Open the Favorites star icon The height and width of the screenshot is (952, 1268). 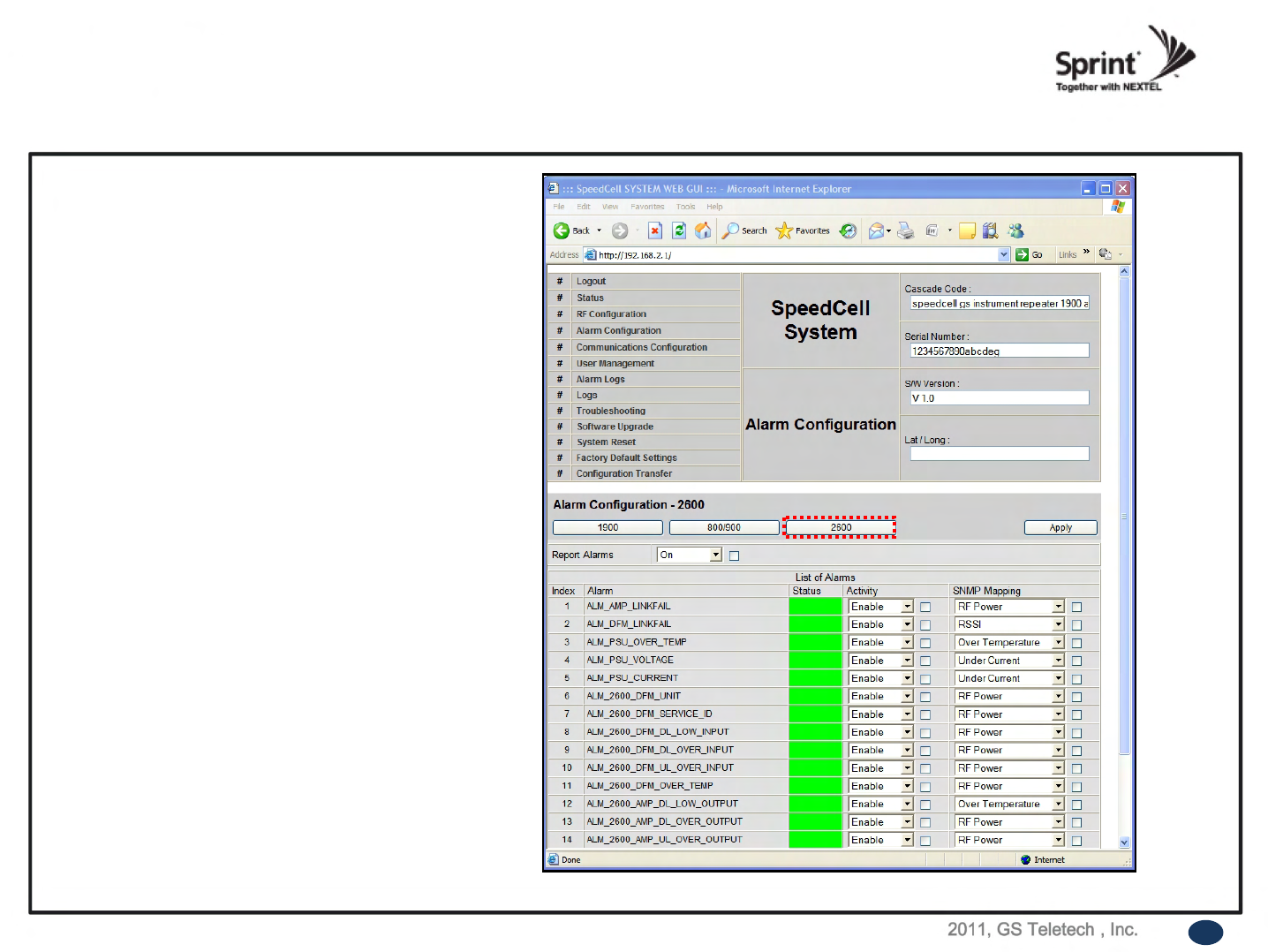[x=784, y=230]
